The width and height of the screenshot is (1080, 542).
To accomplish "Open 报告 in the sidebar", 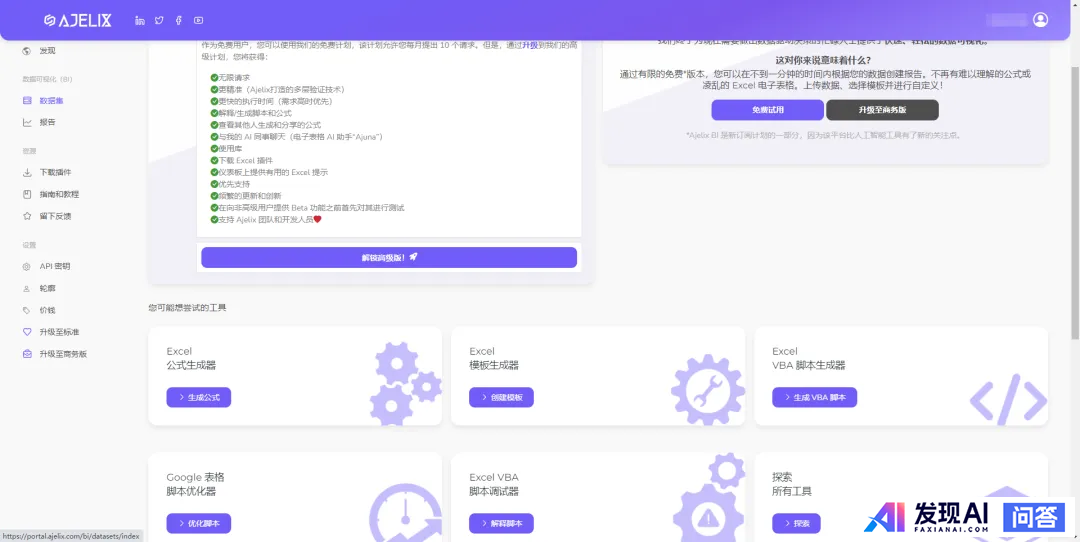I will 47,122.
